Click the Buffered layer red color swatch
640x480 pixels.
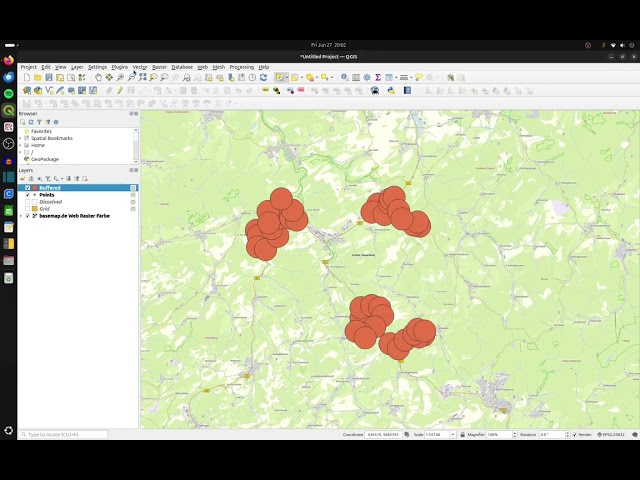click(x=35, y=188)
